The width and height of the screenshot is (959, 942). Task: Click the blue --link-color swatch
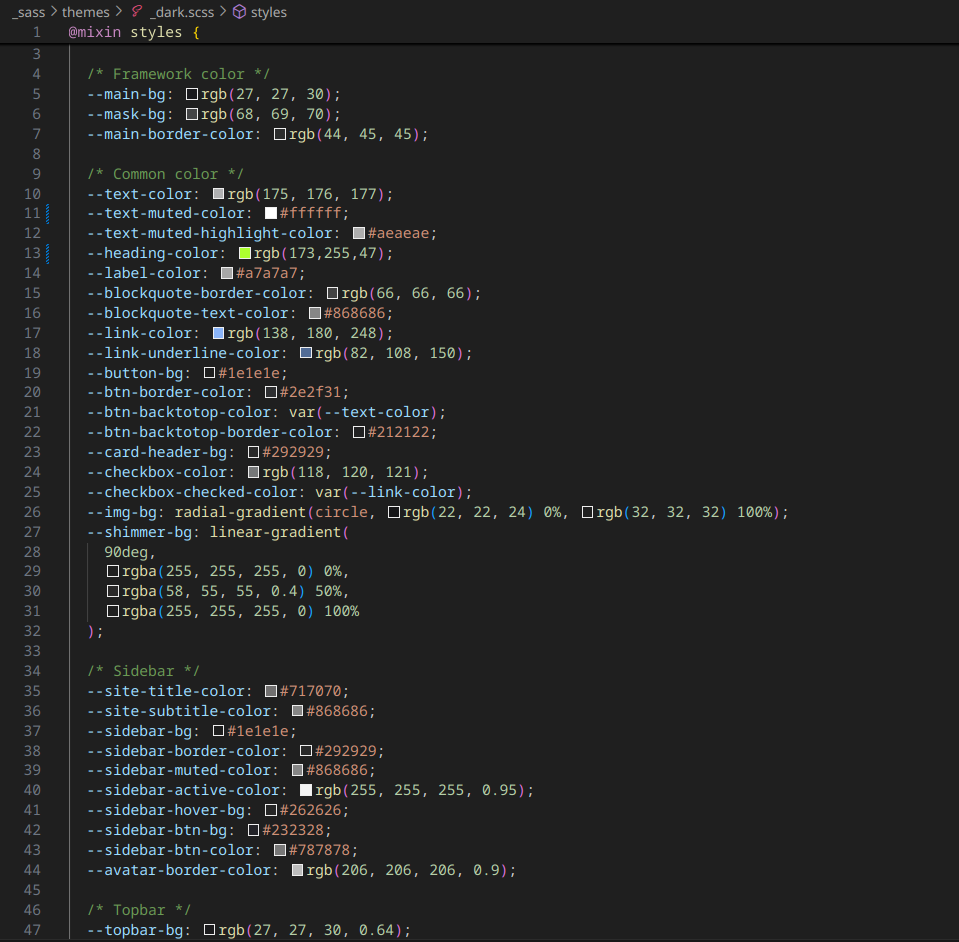pos(218,333)
